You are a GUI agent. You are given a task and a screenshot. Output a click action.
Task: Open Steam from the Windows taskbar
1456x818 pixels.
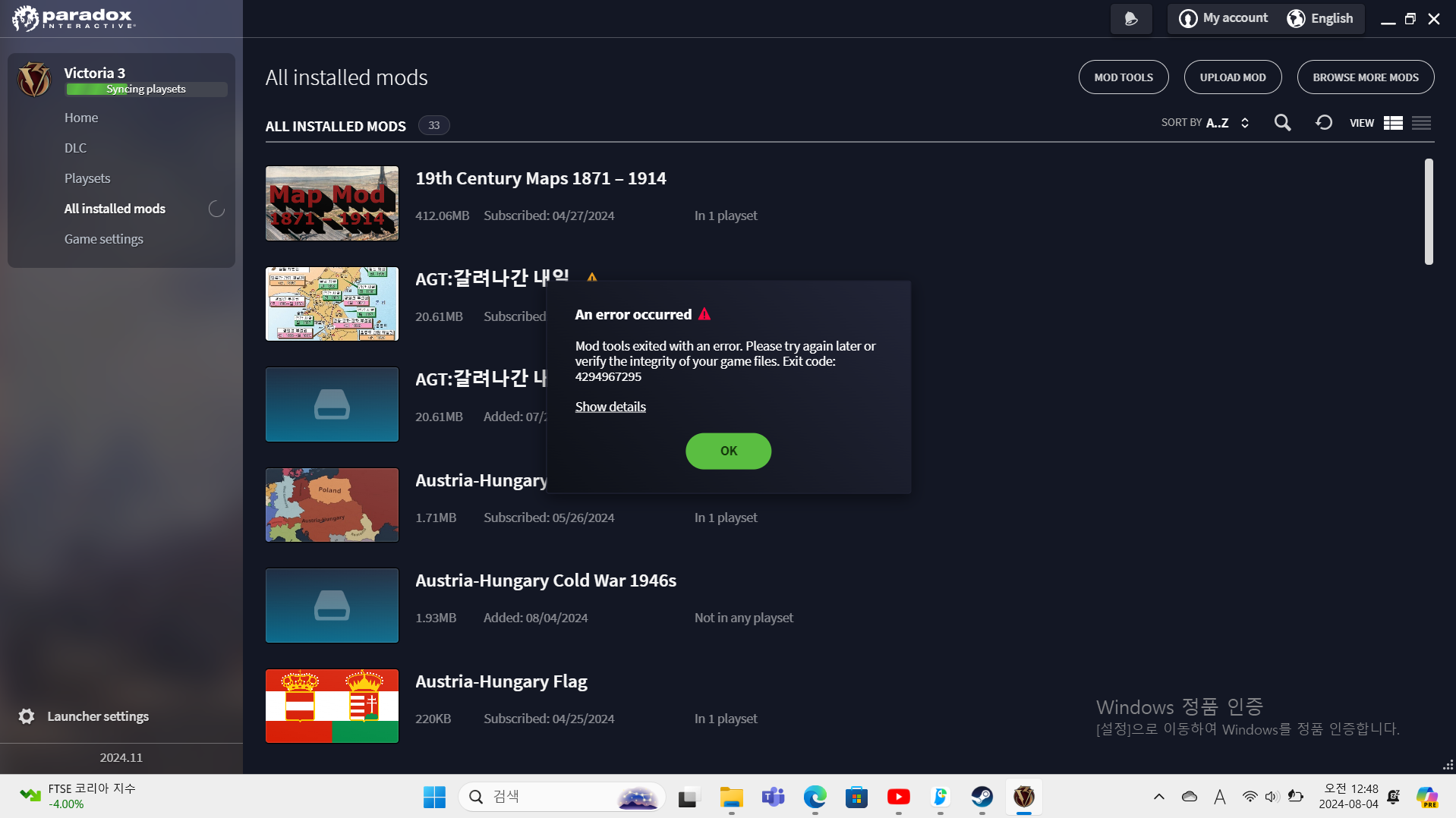click(x=982, y=797)
